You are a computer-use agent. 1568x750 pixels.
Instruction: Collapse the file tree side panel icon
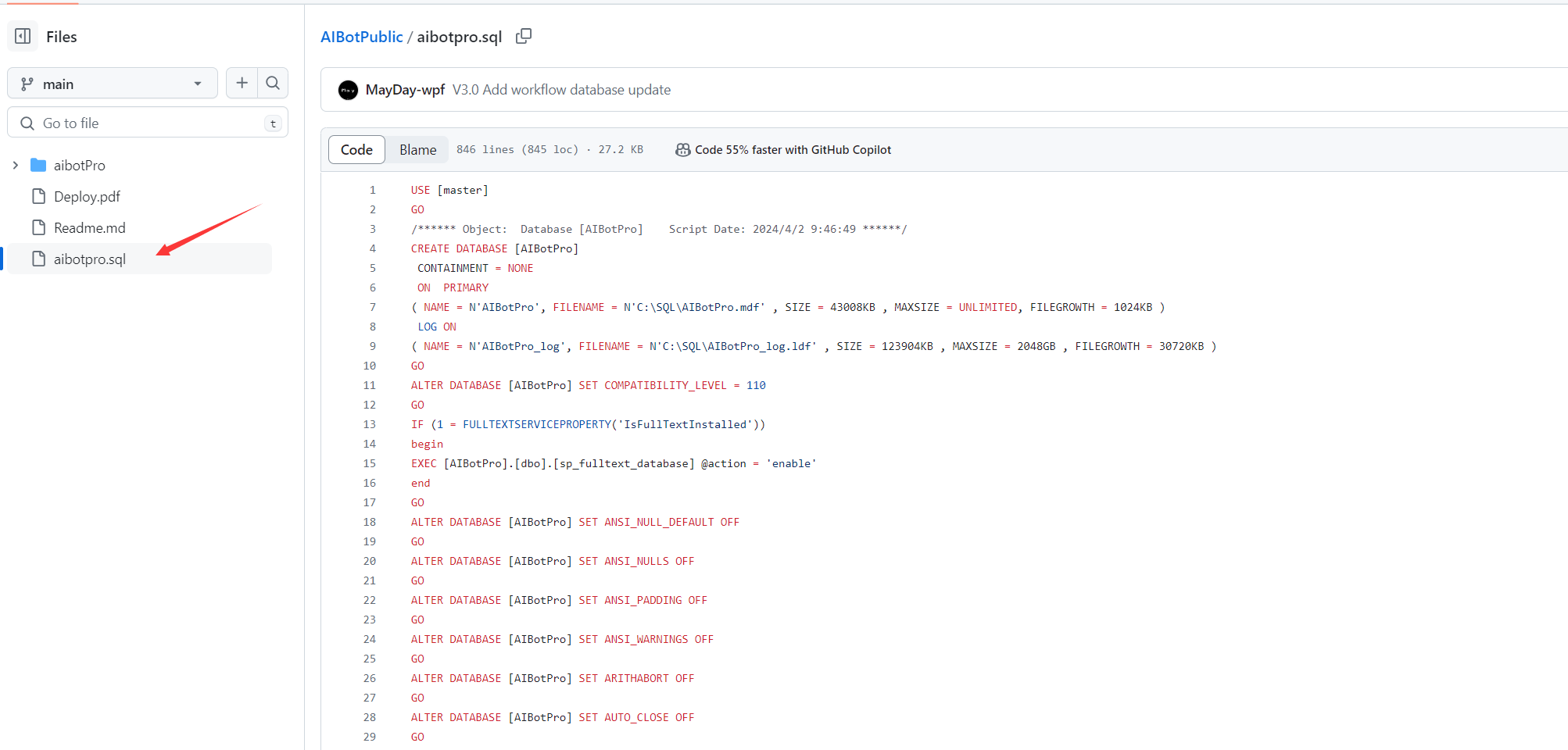pyautogui.click(x=23, y=36)
